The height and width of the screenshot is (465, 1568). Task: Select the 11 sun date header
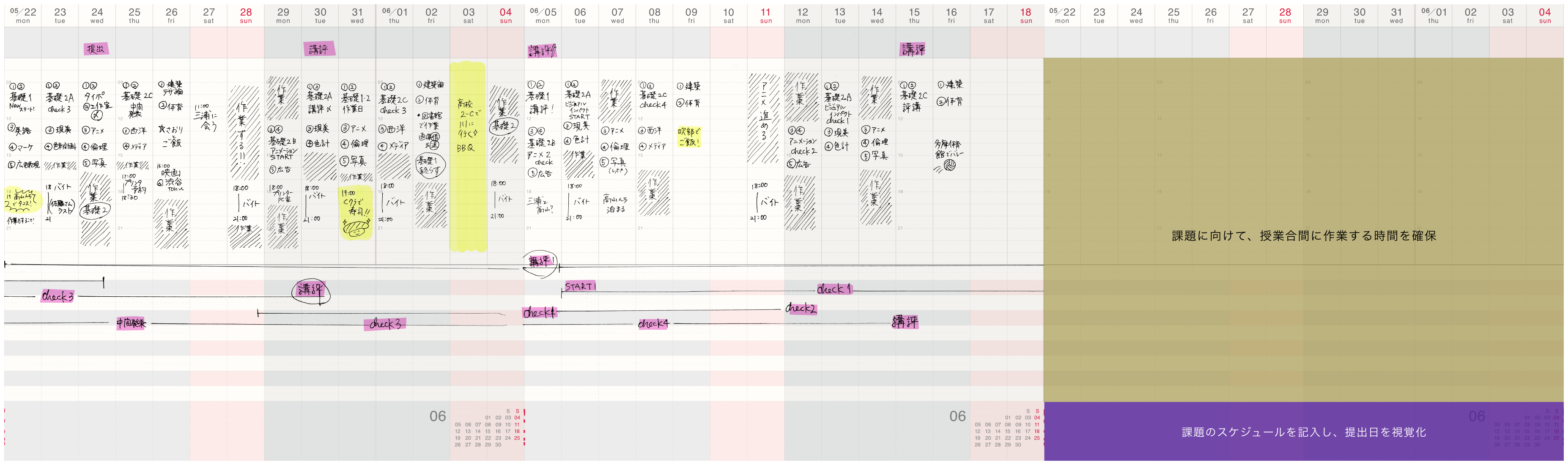tap(766, 15)
